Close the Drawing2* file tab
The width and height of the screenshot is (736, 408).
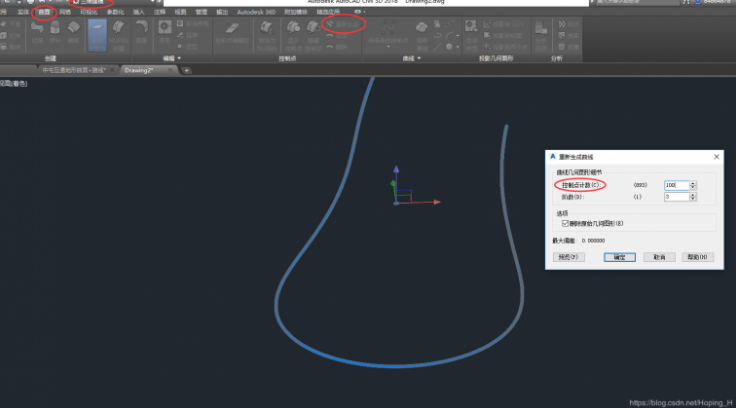[x=170, y=70]
